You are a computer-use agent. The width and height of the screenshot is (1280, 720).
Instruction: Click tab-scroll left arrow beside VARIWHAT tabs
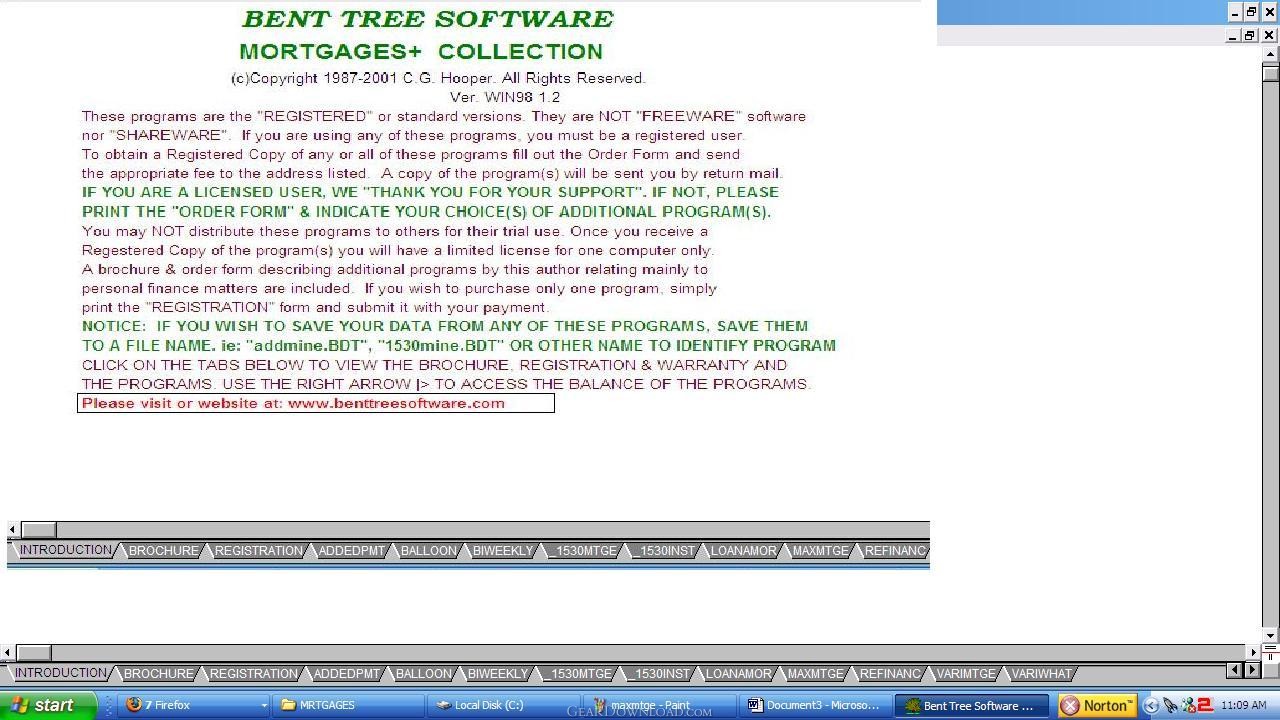pyautogui.click(x=1233, y=670)
